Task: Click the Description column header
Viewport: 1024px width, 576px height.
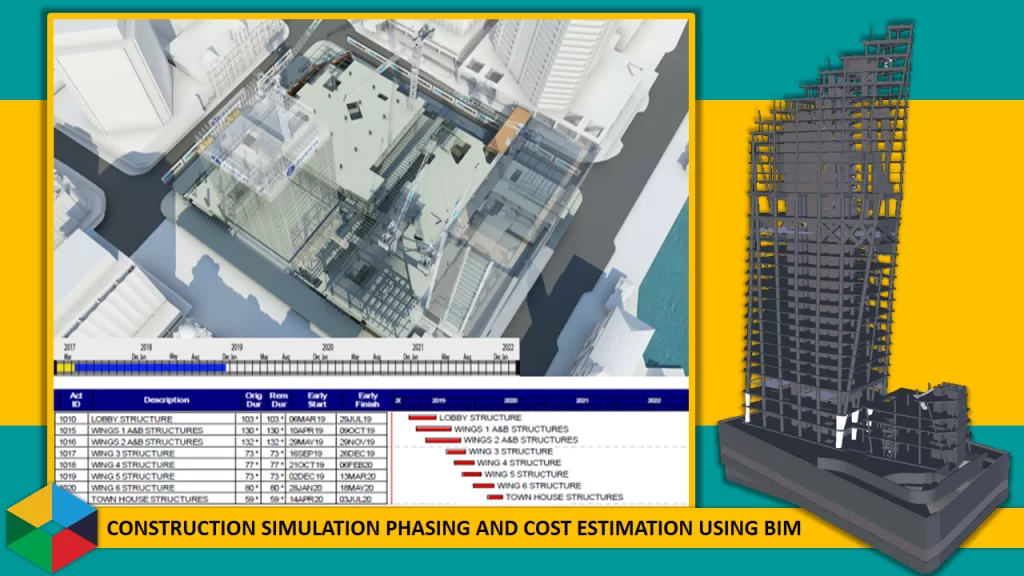Action: 165,400
